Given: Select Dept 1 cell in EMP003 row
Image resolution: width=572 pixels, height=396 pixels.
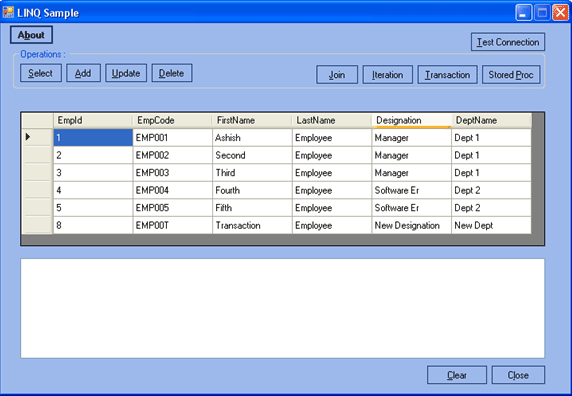Looking at the screenshot, I should [491, 172].
